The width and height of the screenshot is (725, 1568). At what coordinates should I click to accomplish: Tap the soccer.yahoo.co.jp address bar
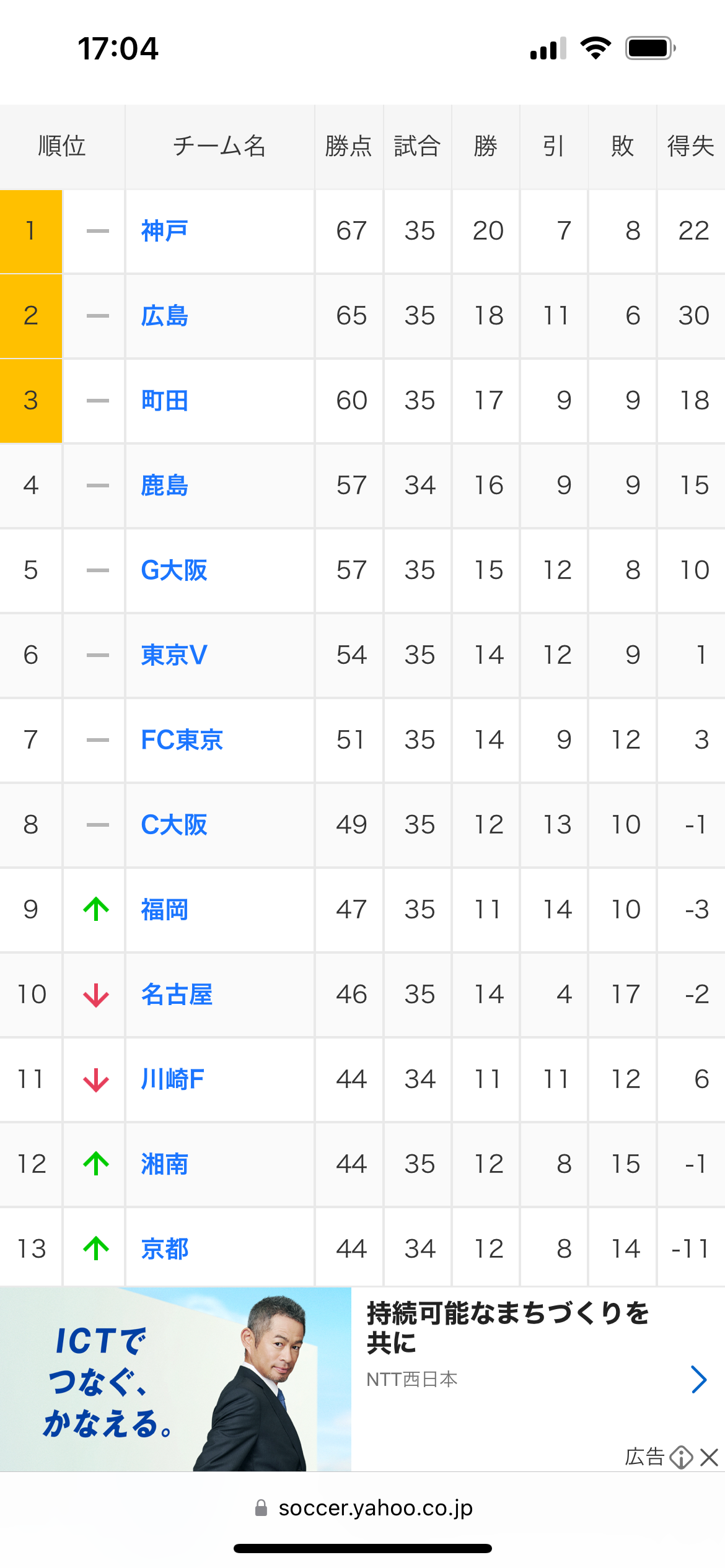(x=362, y=1508)
